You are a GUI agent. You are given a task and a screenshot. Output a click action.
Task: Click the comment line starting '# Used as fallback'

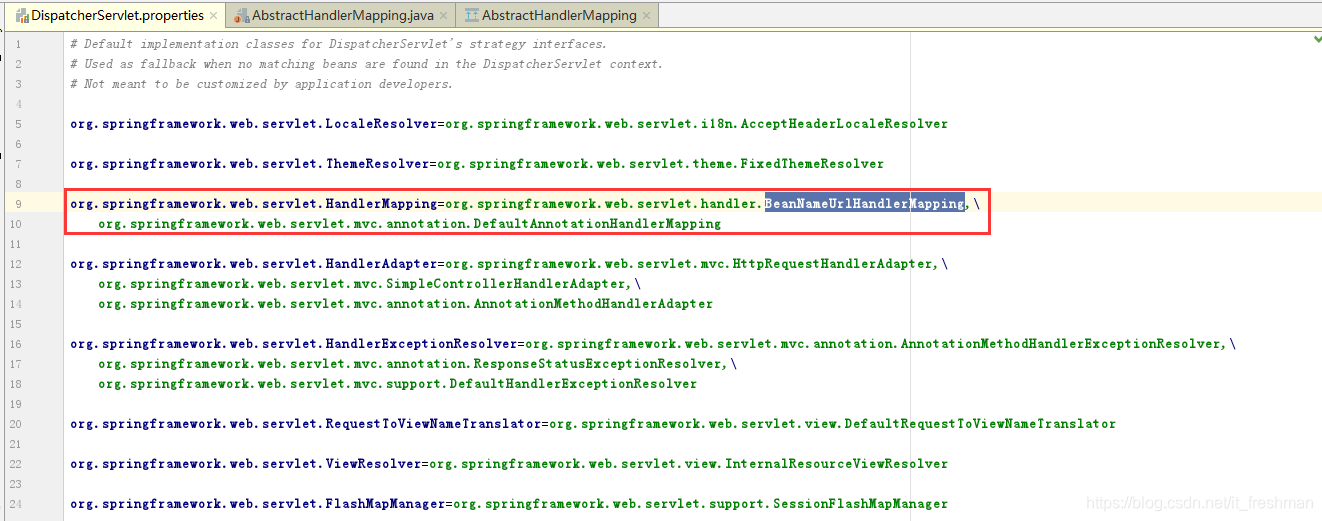coord(366,64)
